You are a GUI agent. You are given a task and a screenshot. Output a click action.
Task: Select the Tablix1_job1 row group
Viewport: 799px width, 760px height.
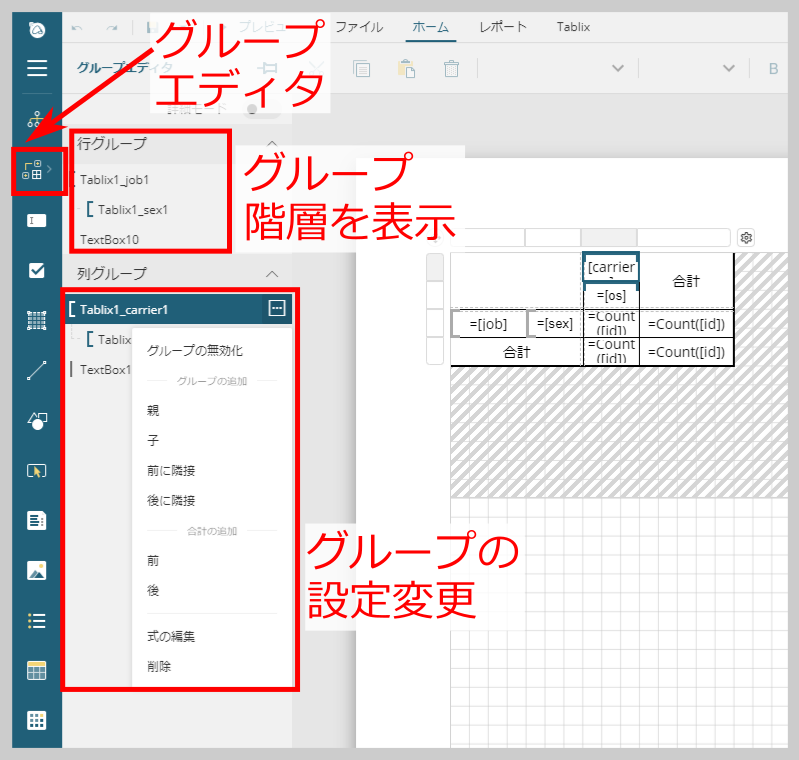click(115, 180)
